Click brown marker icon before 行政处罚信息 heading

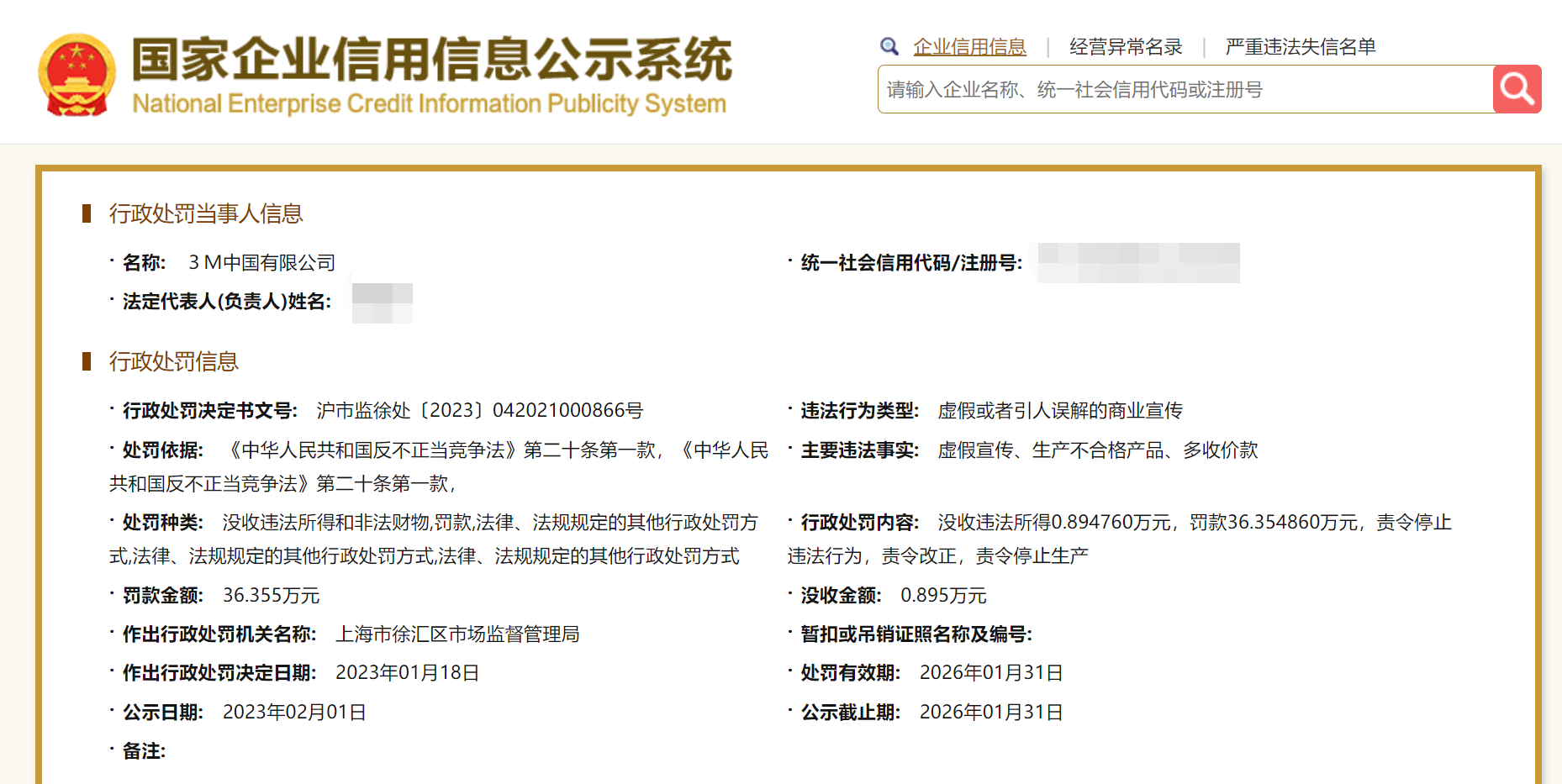[x=87, y=361]
